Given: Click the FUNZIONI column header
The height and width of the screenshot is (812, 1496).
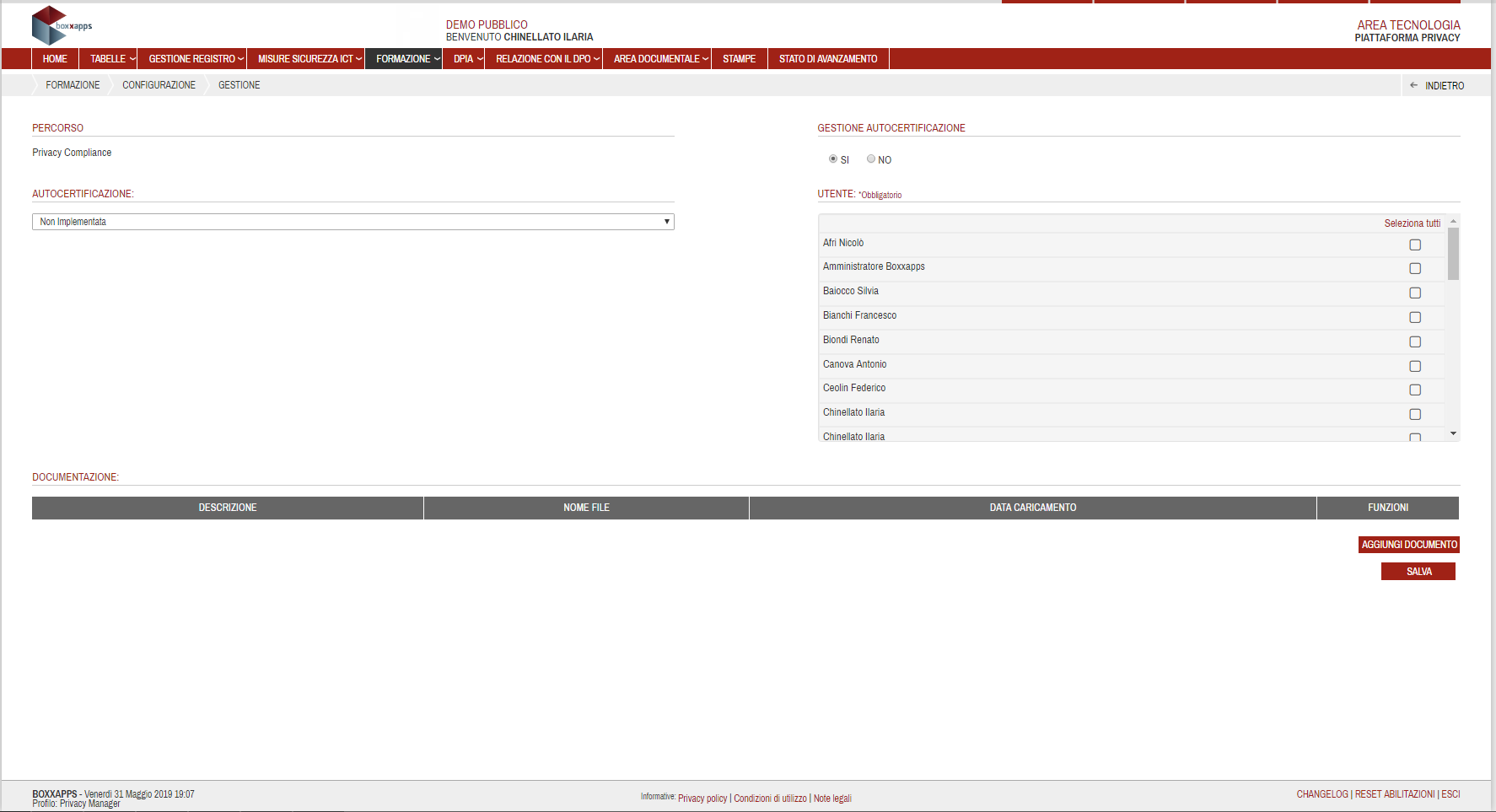Looking at the screenshot, I should 1388,508.
